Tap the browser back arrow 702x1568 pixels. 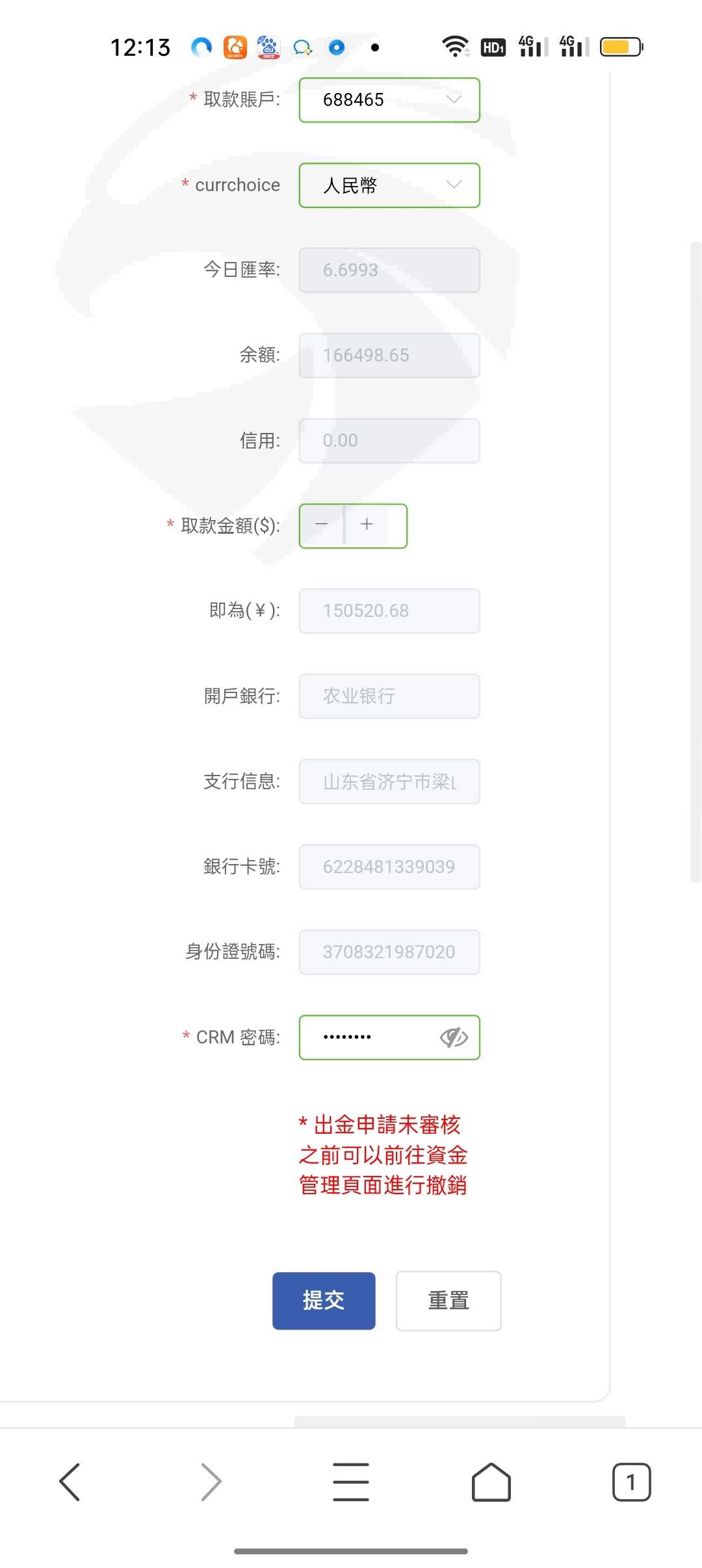pyautogui.click(x=70, y=1482)
